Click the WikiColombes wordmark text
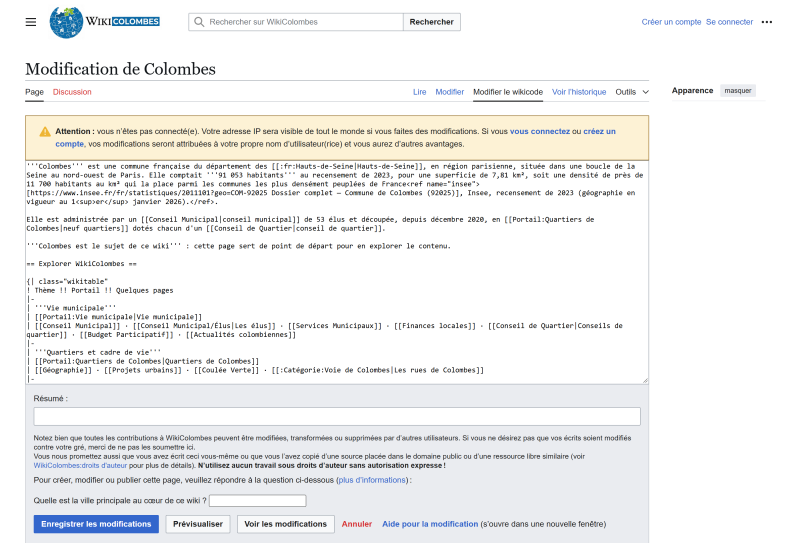 click(122, 21)
